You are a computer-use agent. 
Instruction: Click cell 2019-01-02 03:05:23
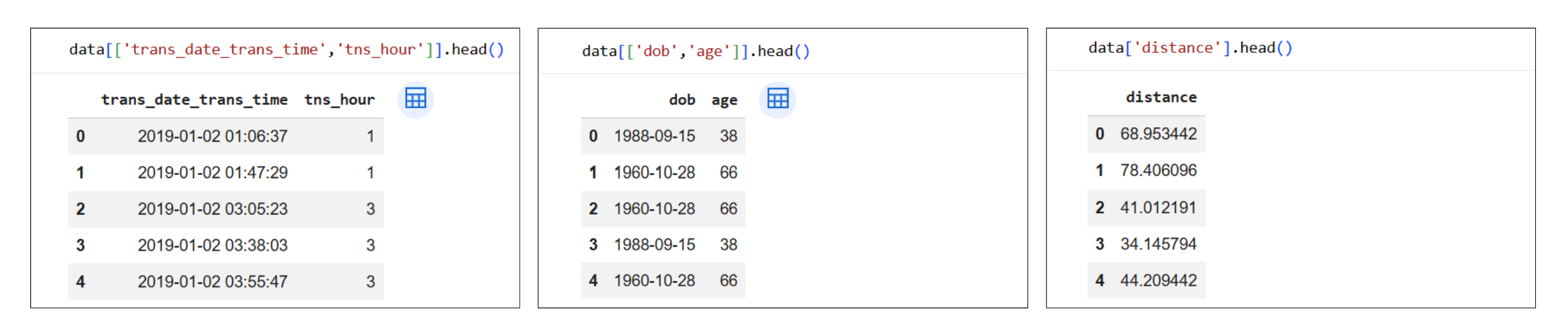coord(213,210)
